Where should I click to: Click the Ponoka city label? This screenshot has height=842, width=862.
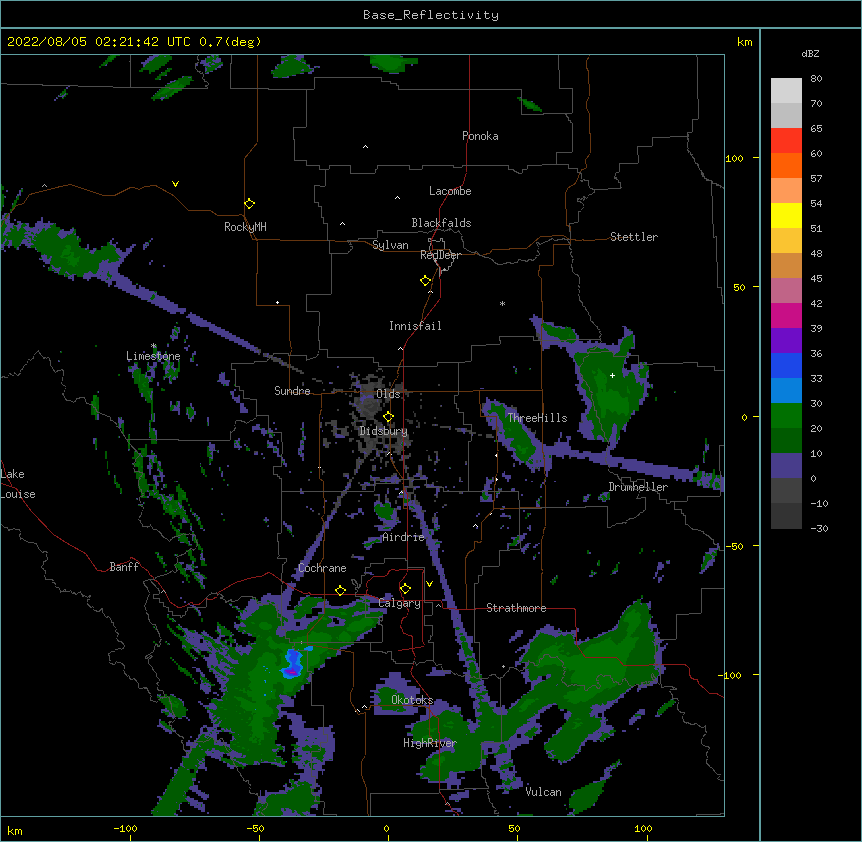[480, 136]
